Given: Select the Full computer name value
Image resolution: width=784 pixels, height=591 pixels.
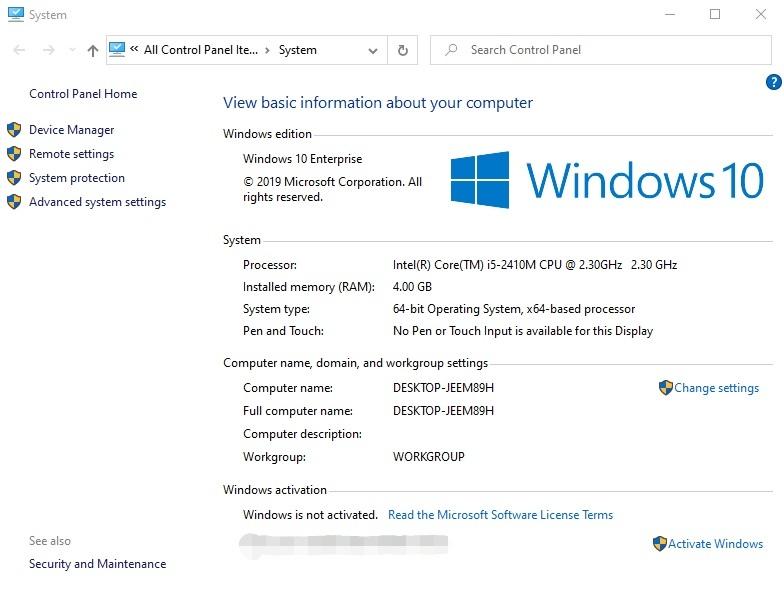Looking at the screenshot, I should click(444, 411).
